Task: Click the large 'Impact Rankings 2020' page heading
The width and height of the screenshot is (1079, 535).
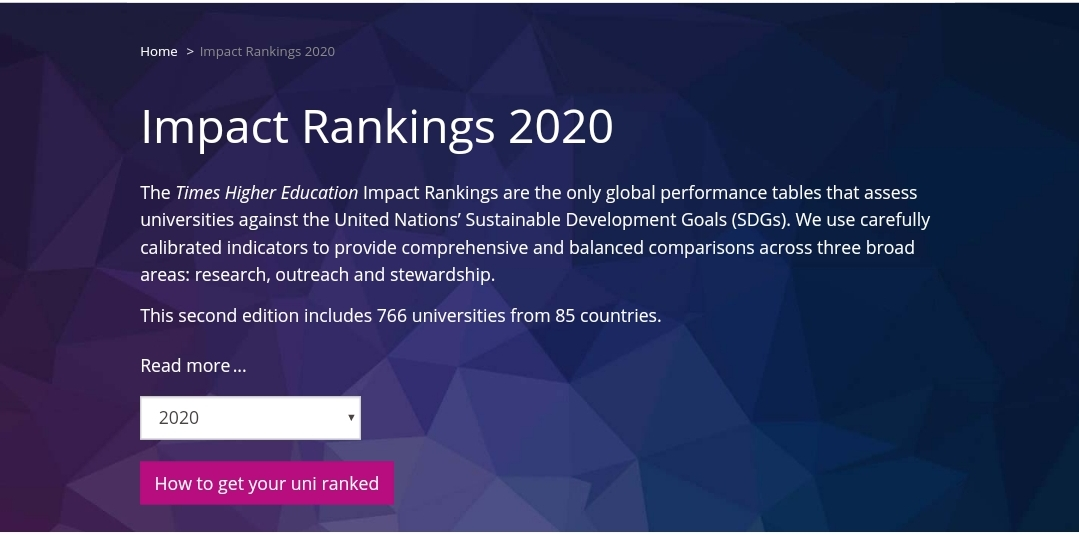Action: [377, 127]
